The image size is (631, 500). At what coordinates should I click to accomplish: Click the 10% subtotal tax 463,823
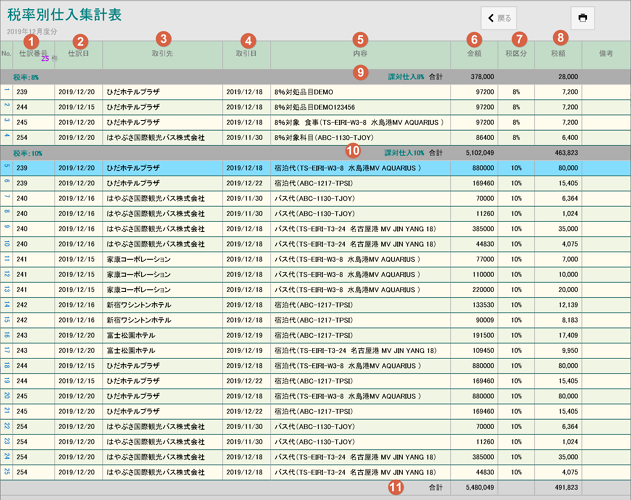point(566,153)
